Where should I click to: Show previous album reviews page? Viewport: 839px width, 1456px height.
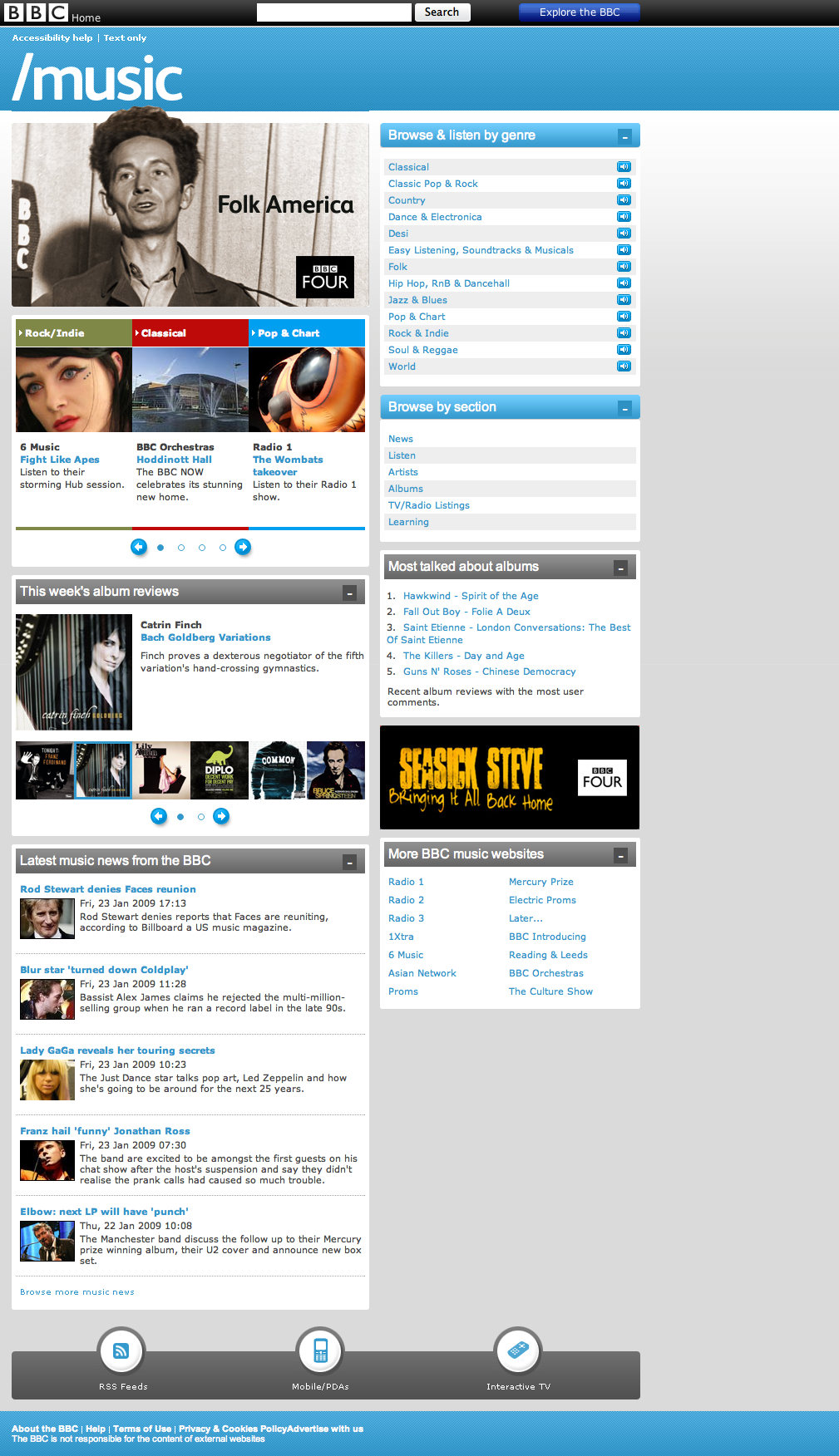coord(159,816)
